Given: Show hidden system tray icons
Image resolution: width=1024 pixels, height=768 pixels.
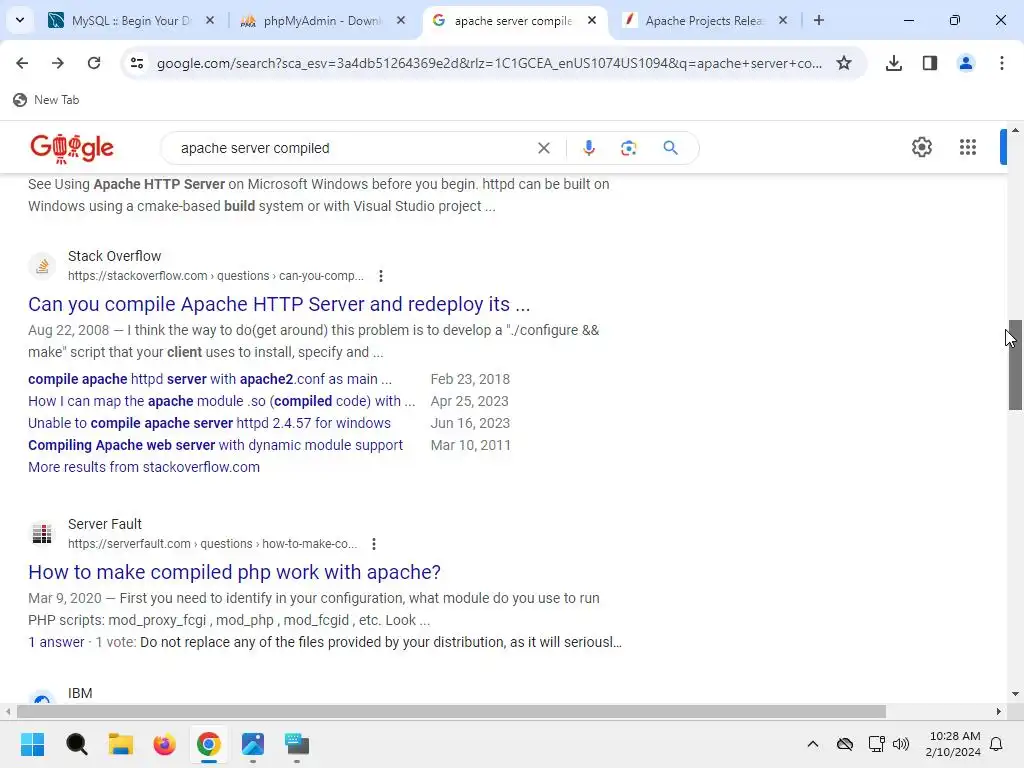Looking at the screenshot, I should click(812, 744).
